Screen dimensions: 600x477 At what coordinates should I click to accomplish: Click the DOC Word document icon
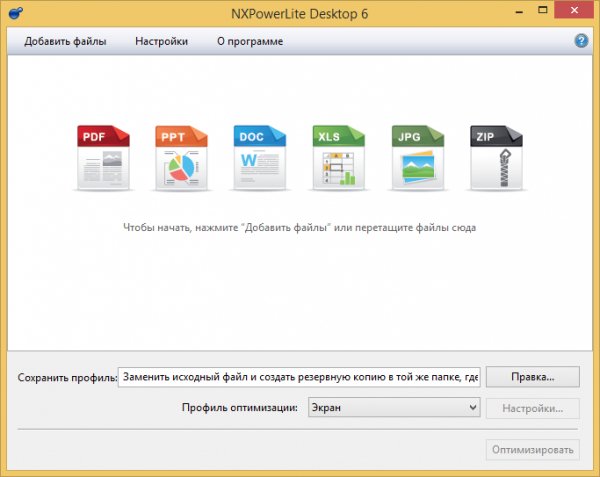tap(260, 158)
